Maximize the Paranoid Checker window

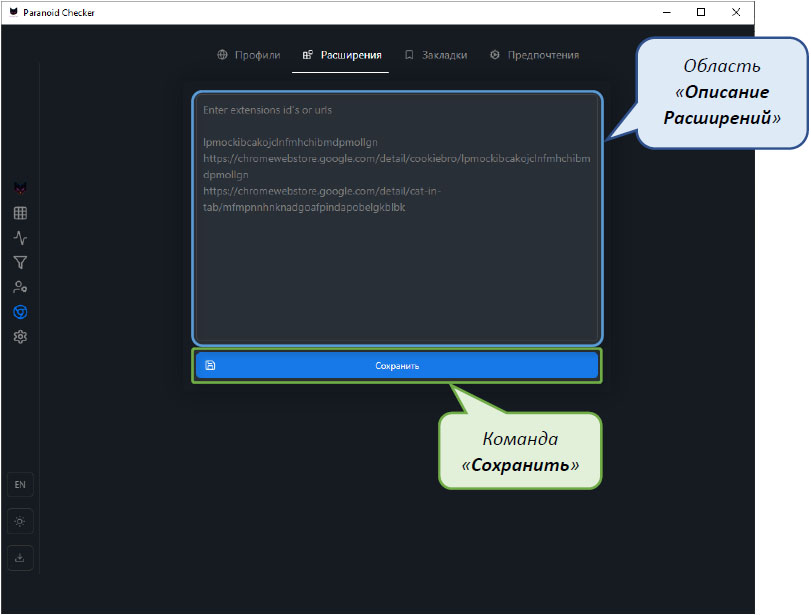pyautogui.click(x=701, y=12)
